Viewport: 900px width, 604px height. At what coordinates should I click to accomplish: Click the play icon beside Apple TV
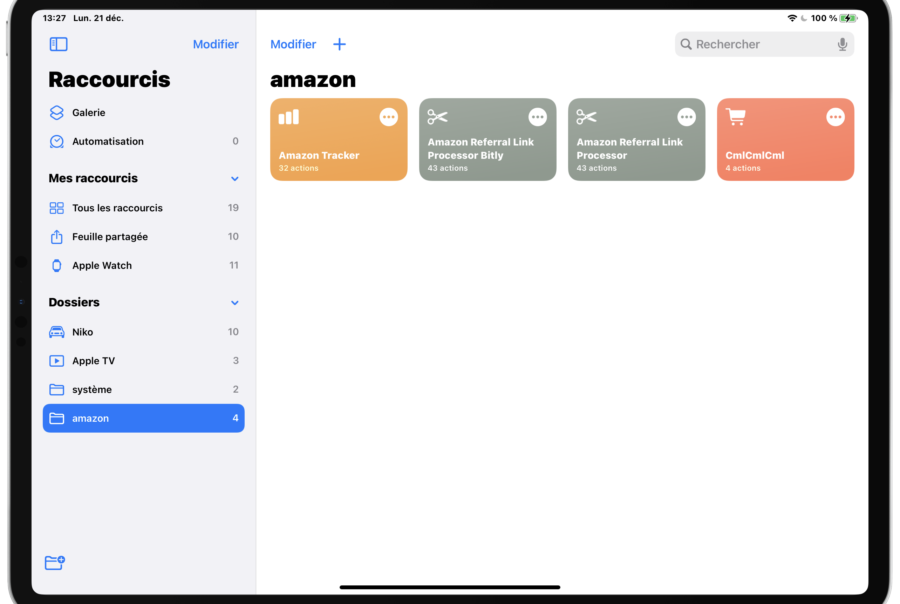pyautogui.click(x=56, y=361)
